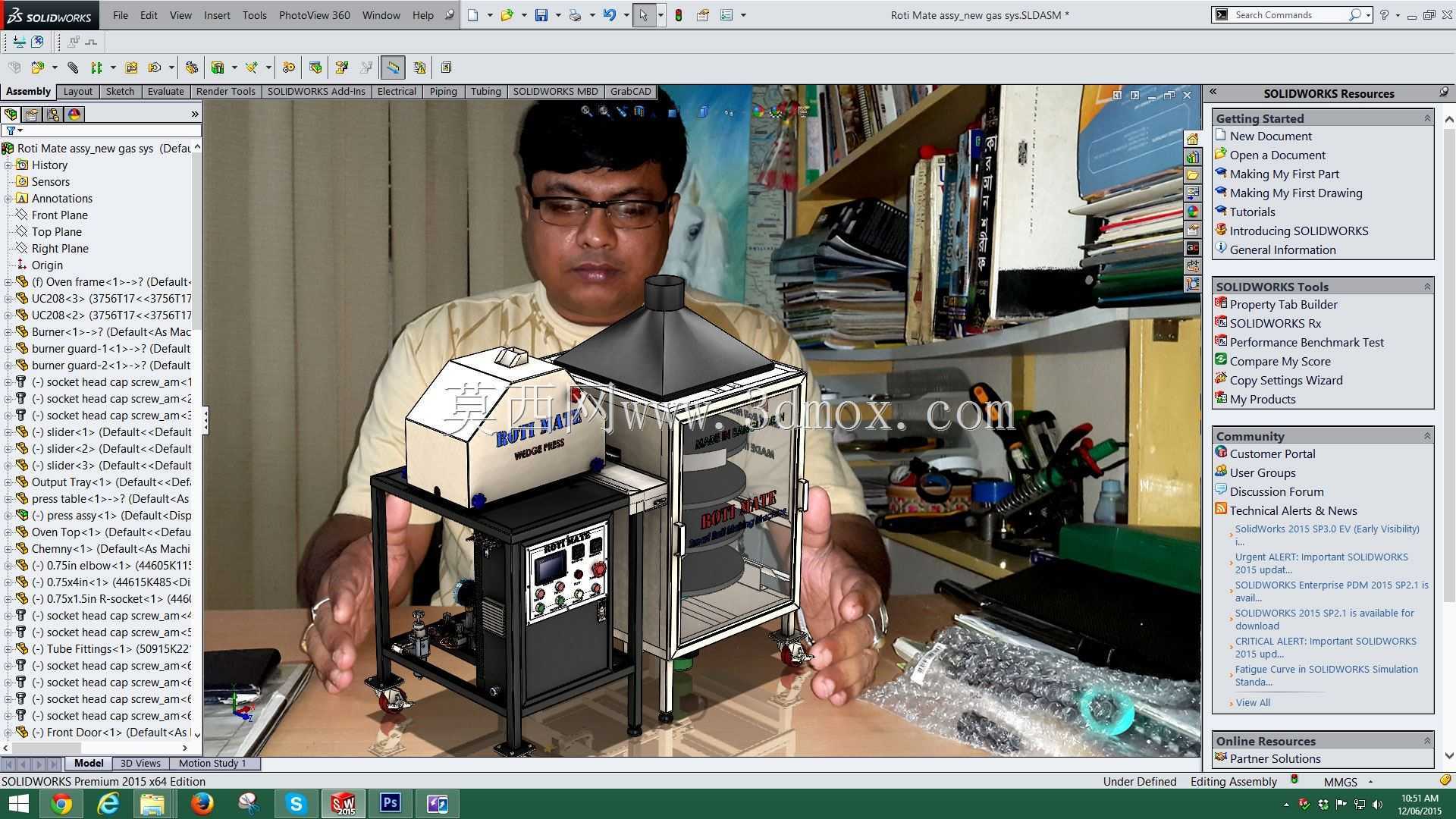Open the SOLIDWORKS 2015 SP2.1 download alert
The image size is (1456, 819).
point(1324,620)
